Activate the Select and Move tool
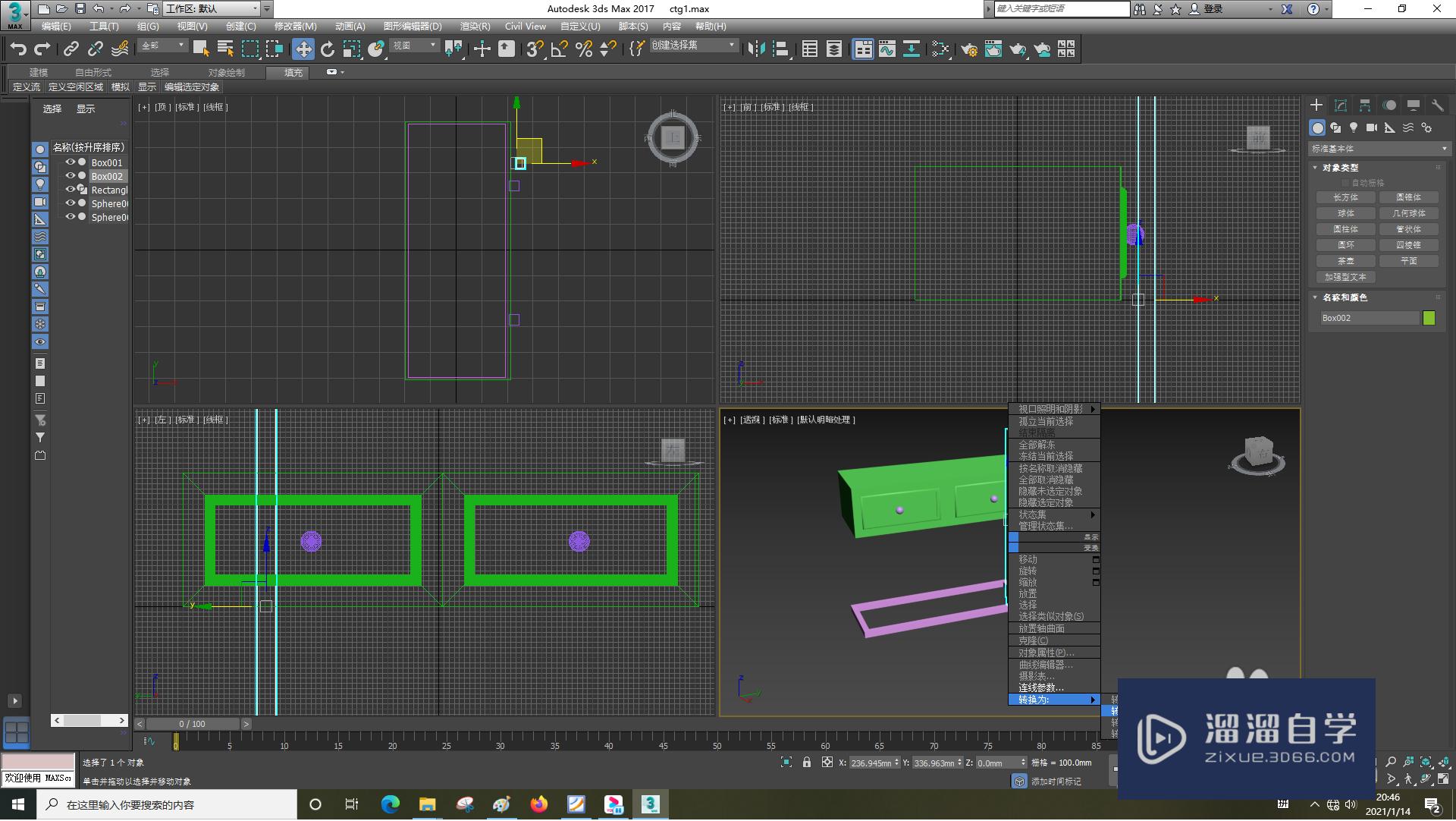 click(x=303, y=49)
